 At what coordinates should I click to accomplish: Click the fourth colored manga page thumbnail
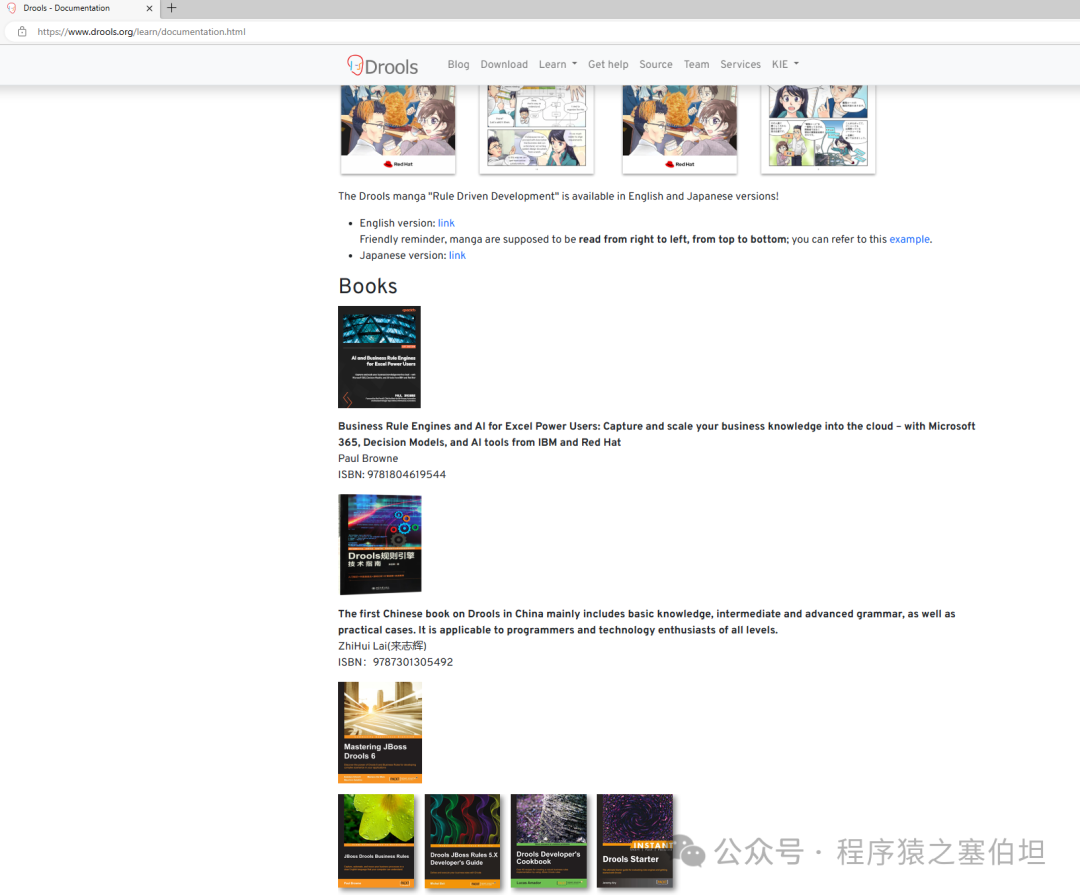(x=818, y=129)
